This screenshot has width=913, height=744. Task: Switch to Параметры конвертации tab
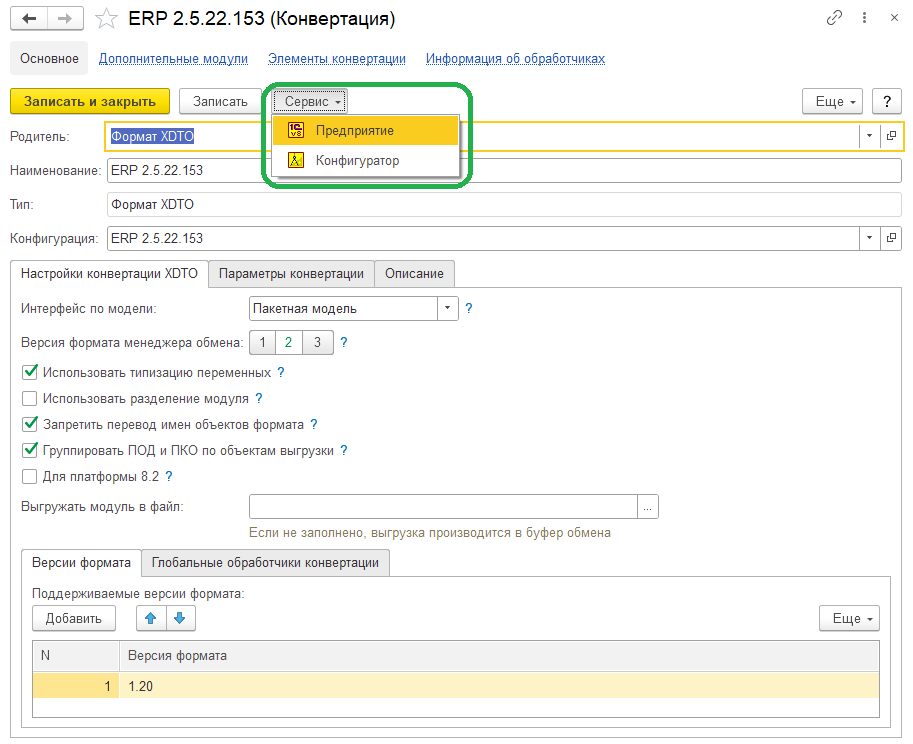click(291, 274)
